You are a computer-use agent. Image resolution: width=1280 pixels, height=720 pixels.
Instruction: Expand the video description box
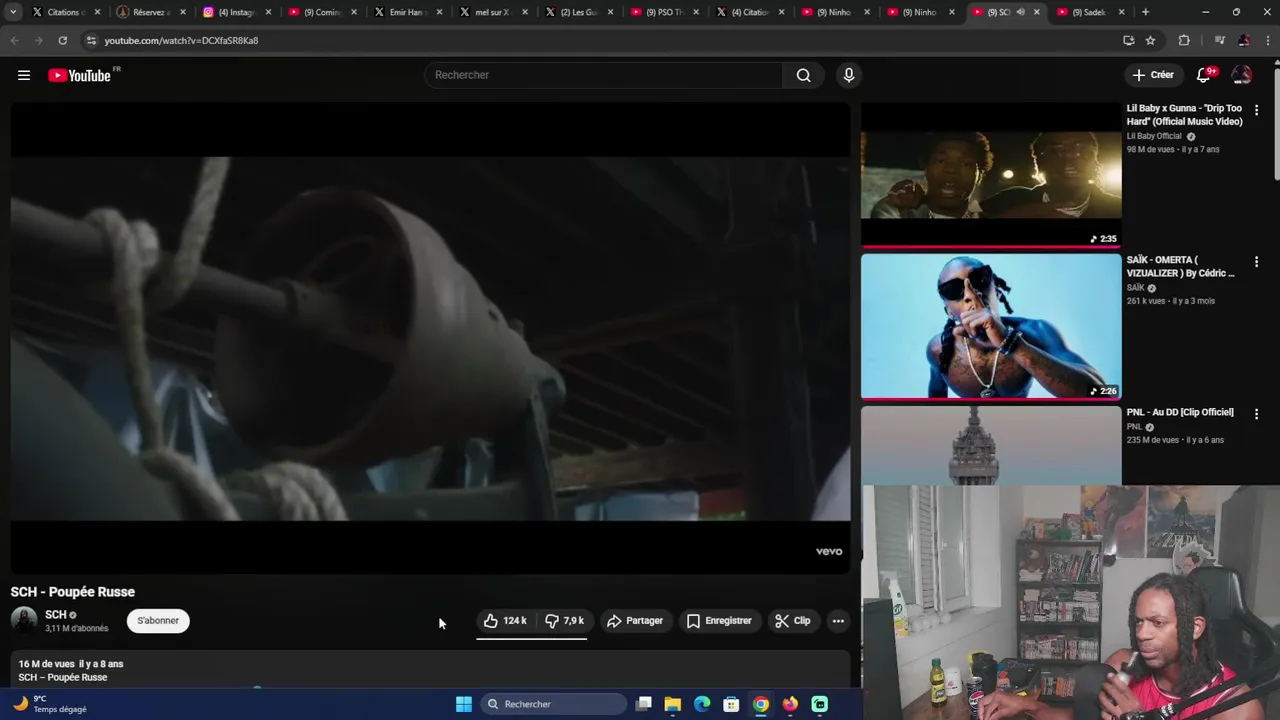[x=430, y=669]
